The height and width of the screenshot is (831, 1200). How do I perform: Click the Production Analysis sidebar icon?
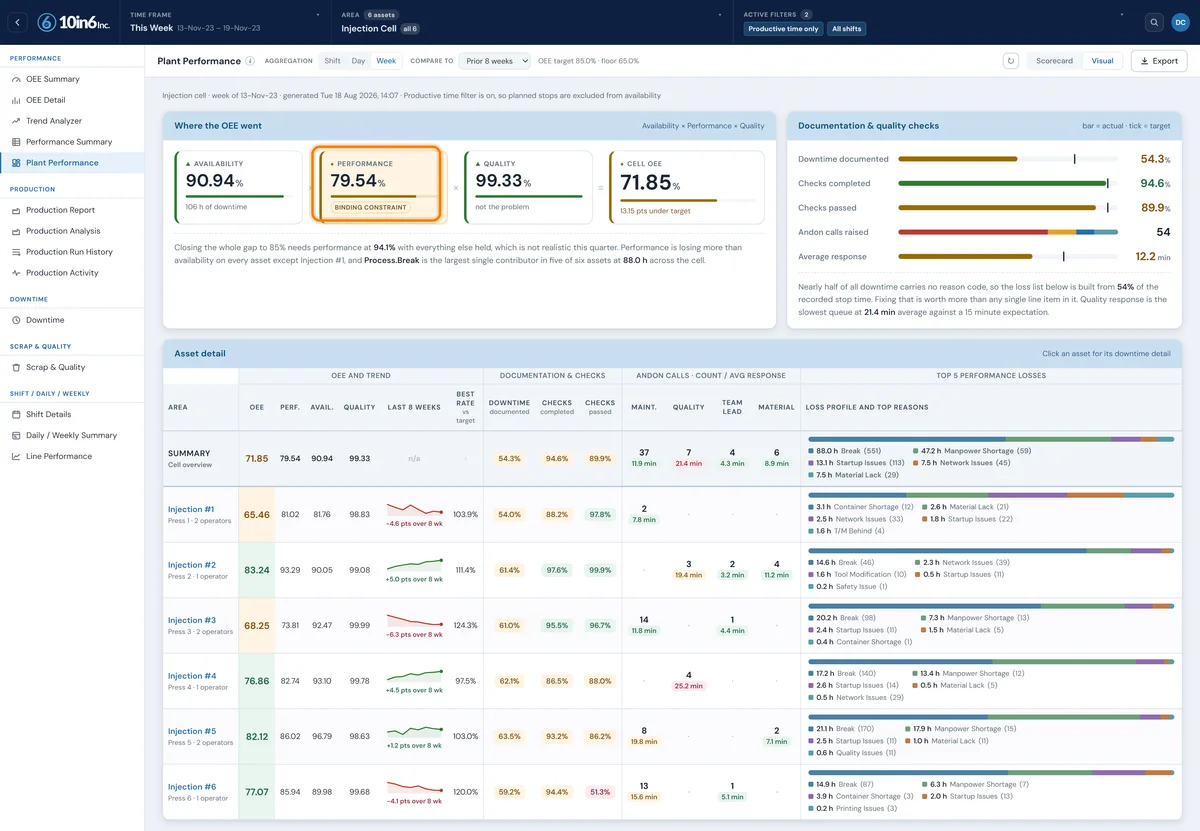click(16, 231)
